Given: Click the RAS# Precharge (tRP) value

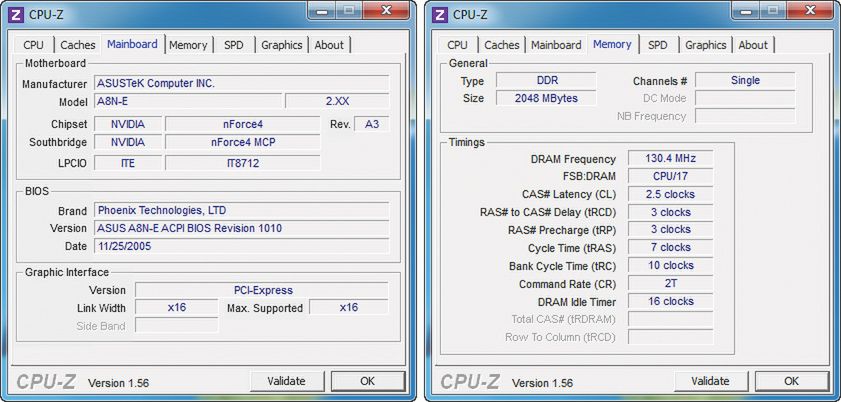Looking at the screenshot, I should (670, 229).
